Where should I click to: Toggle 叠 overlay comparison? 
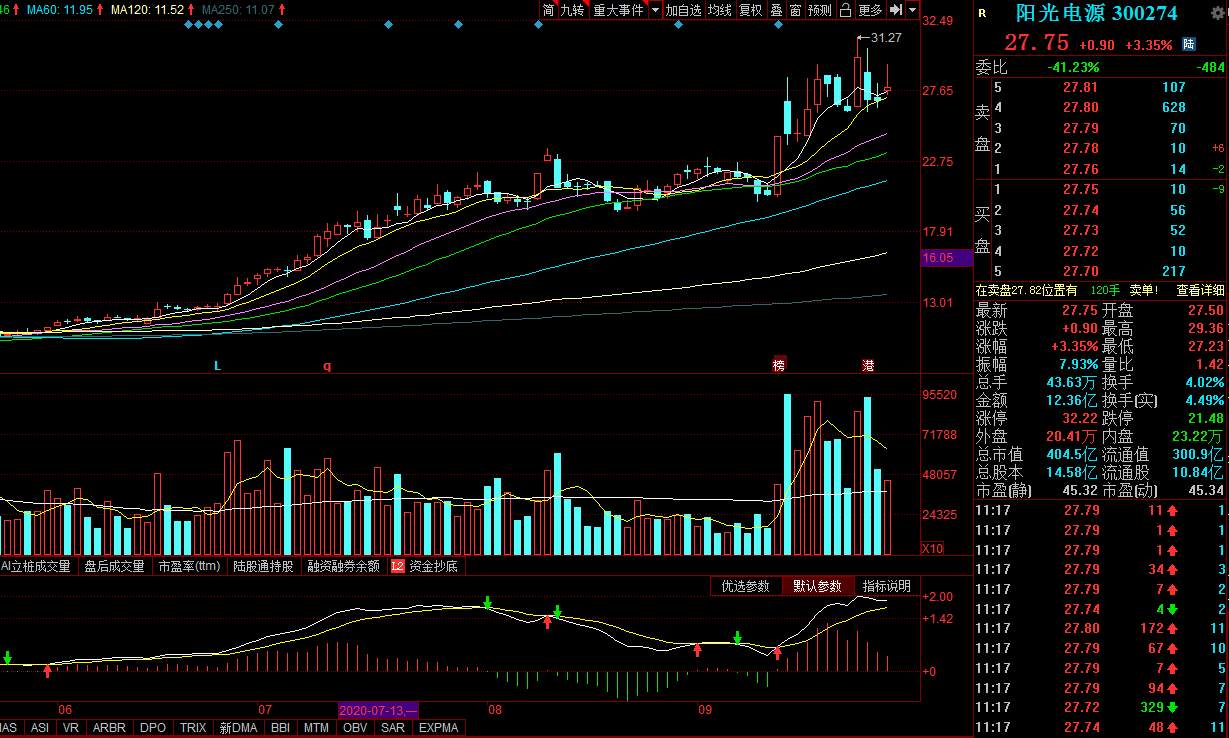pos(776,10)
